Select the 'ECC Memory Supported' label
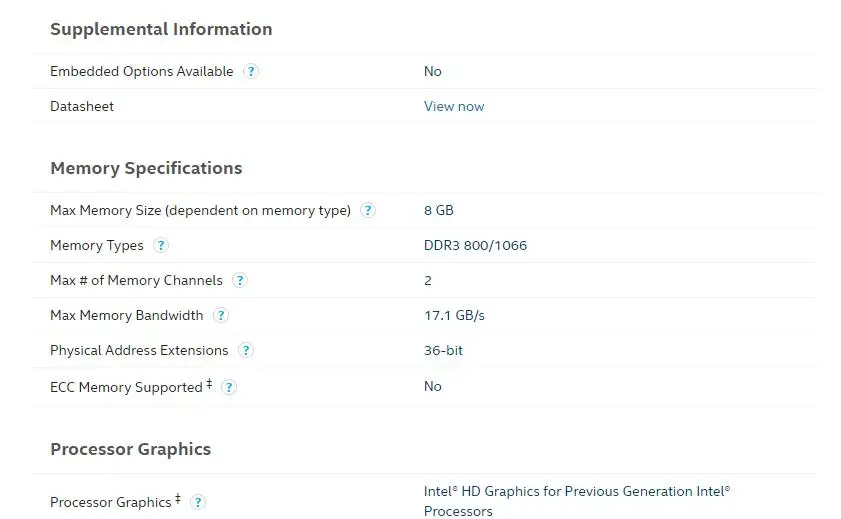This screenshot has height=519, width=841. pyautogui.click(x=126, y=387)
